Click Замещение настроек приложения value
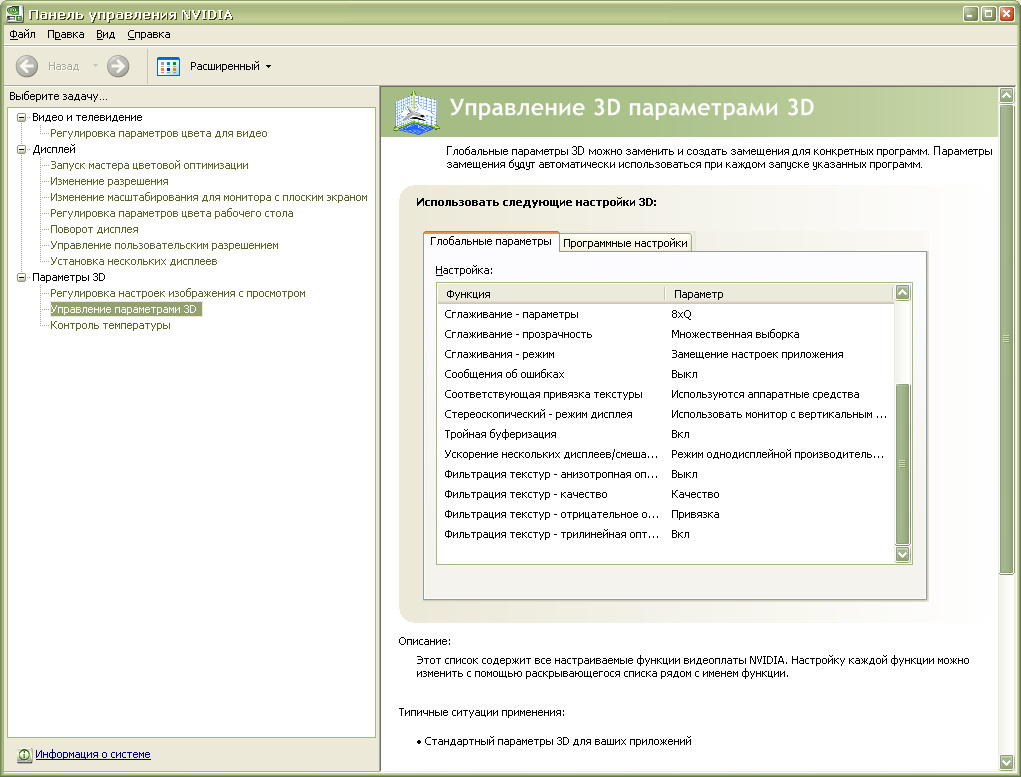Screen dimensions: 1021x777 pyautogui.click(x=757, y=354)
